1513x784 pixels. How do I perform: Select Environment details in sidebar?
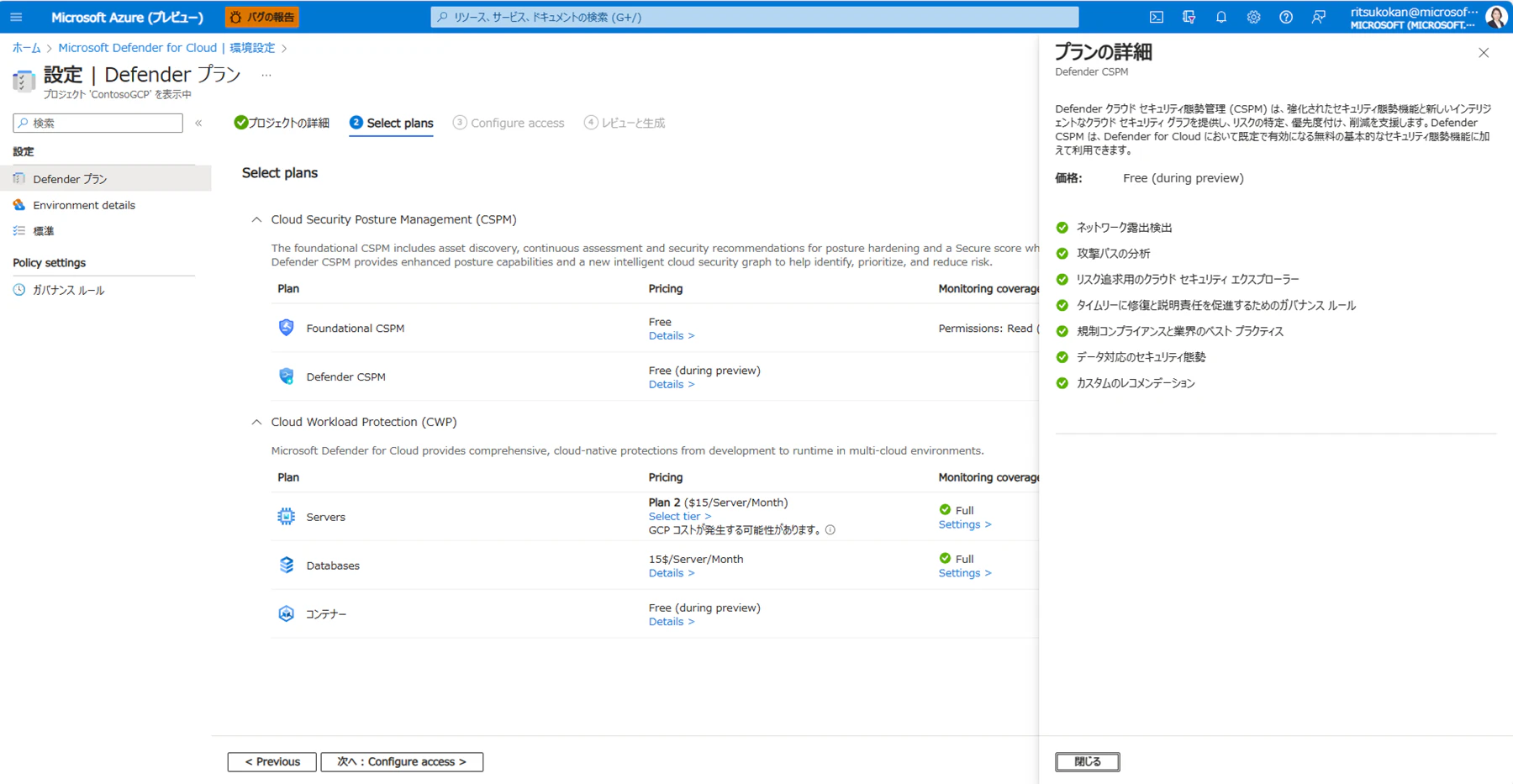point(84,205)
